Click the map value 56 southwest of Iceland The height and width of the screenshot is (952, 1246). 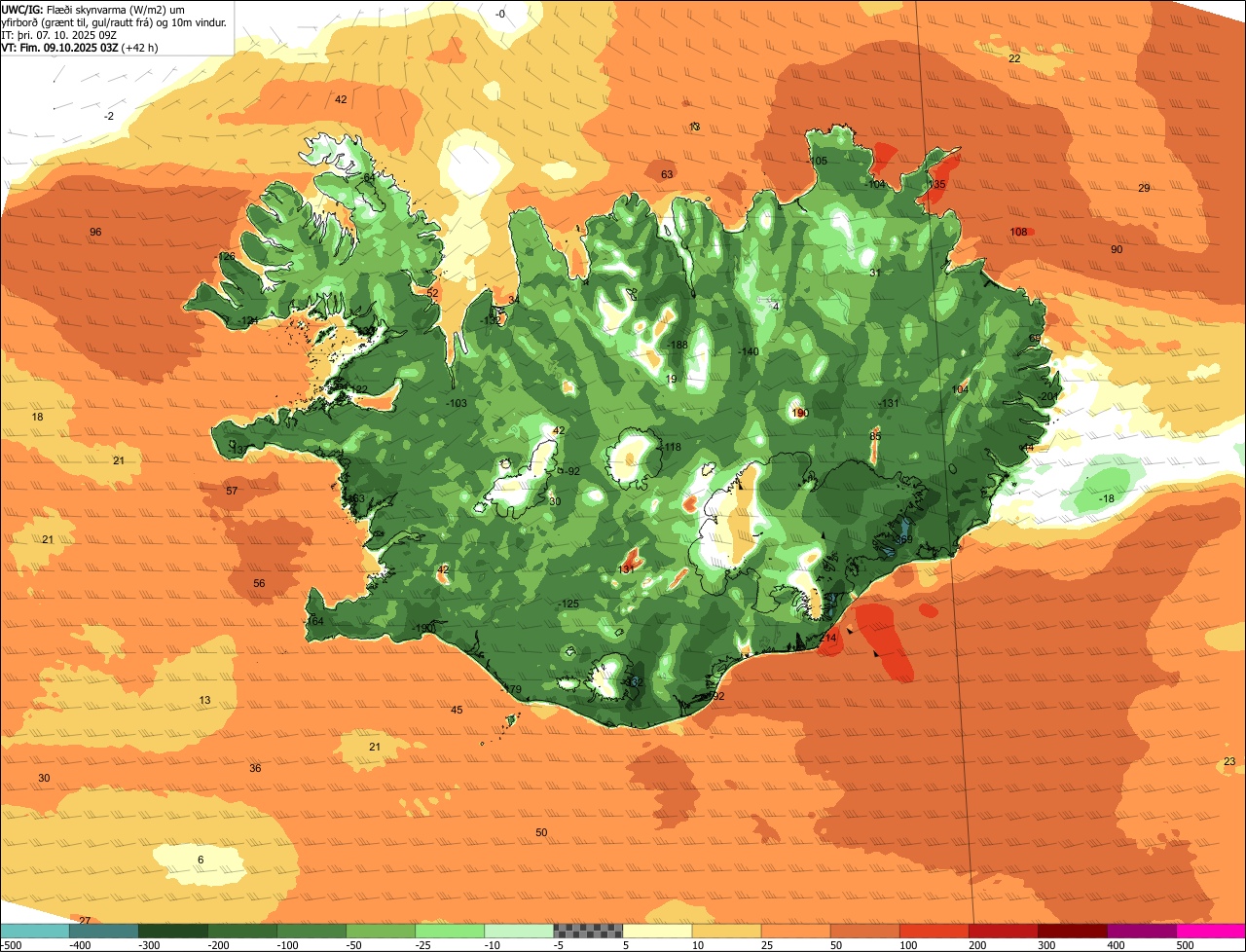[x=259, y=583]
